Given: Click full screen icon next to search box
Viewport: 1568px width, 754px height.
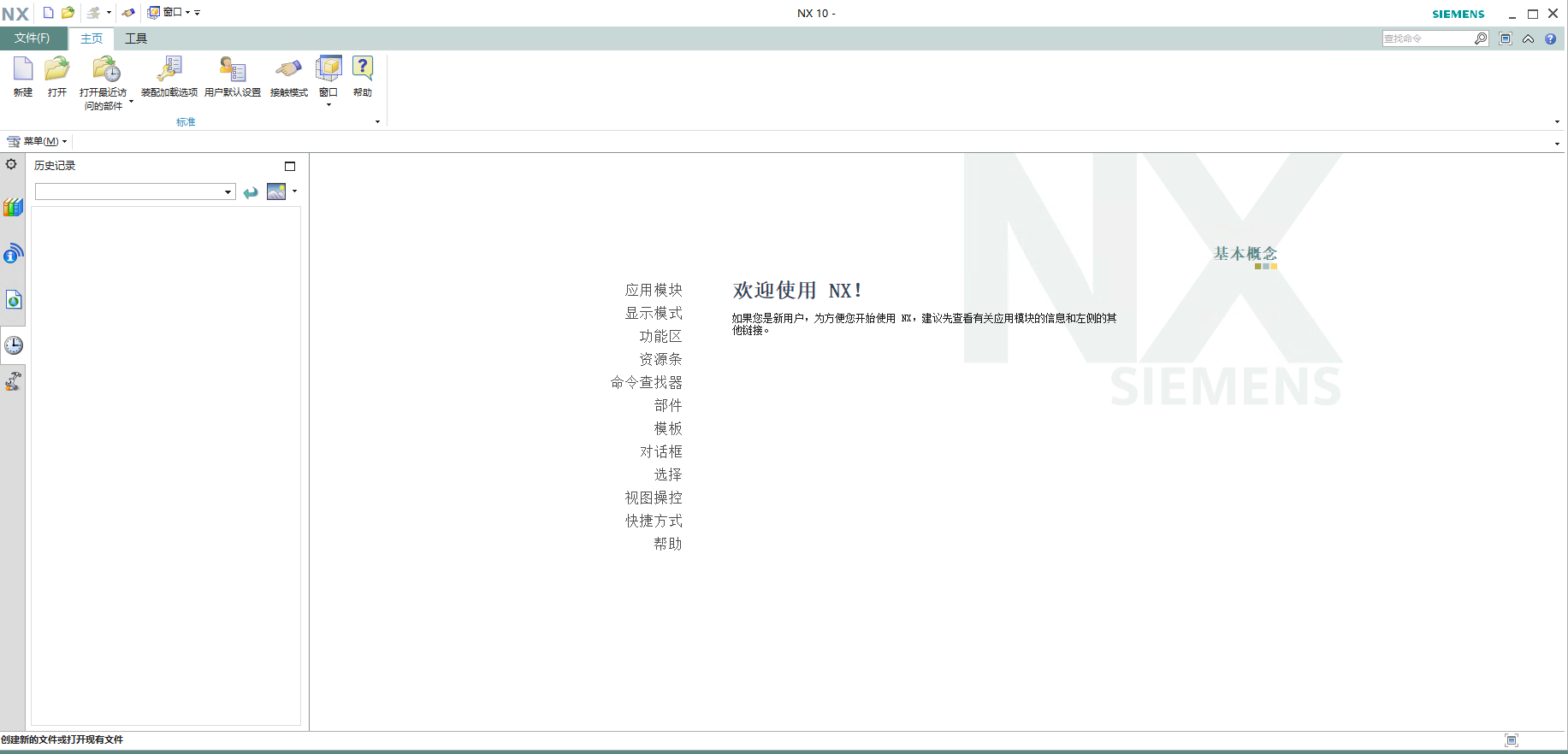Looking at the screenshot, I should coord(1506,38).
